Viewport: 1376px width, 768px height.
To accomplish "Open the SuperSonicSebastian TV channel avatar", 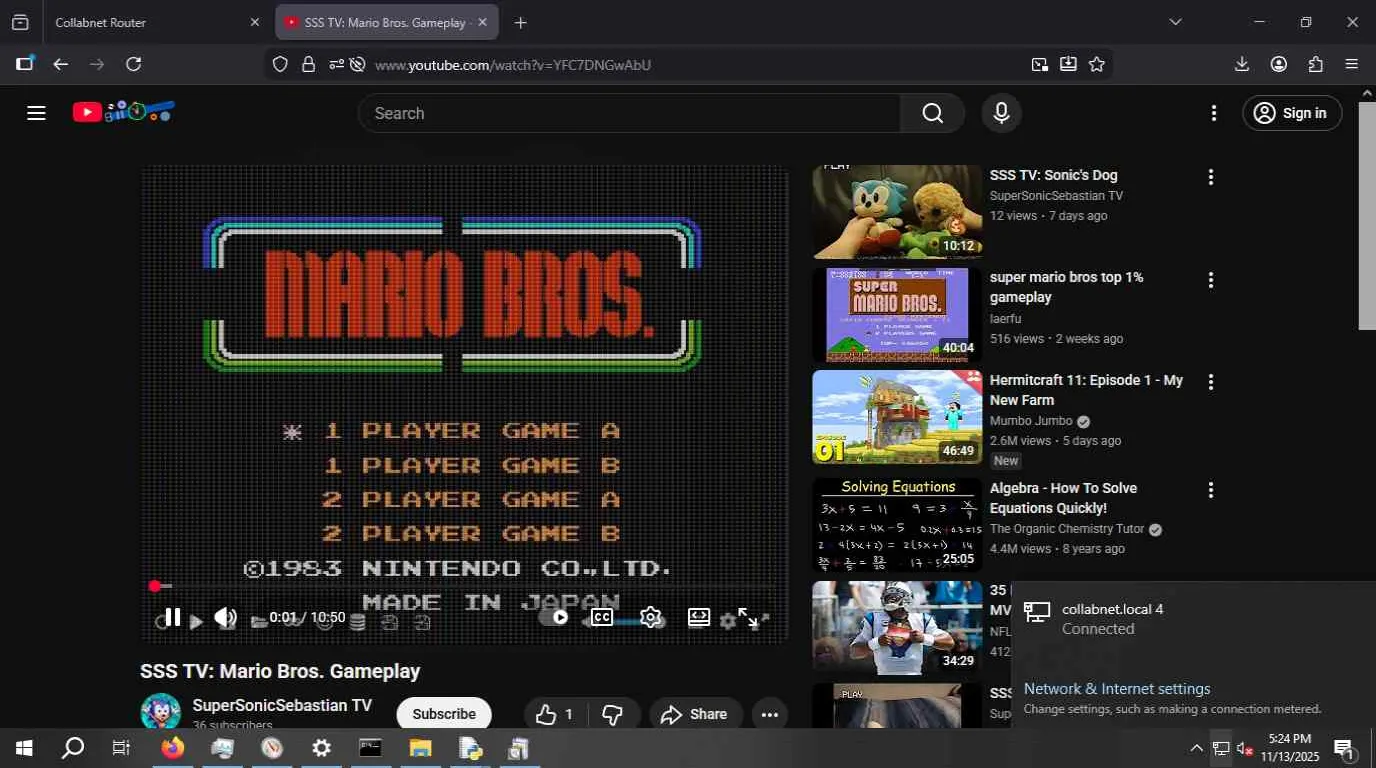I will pos(160,712).
